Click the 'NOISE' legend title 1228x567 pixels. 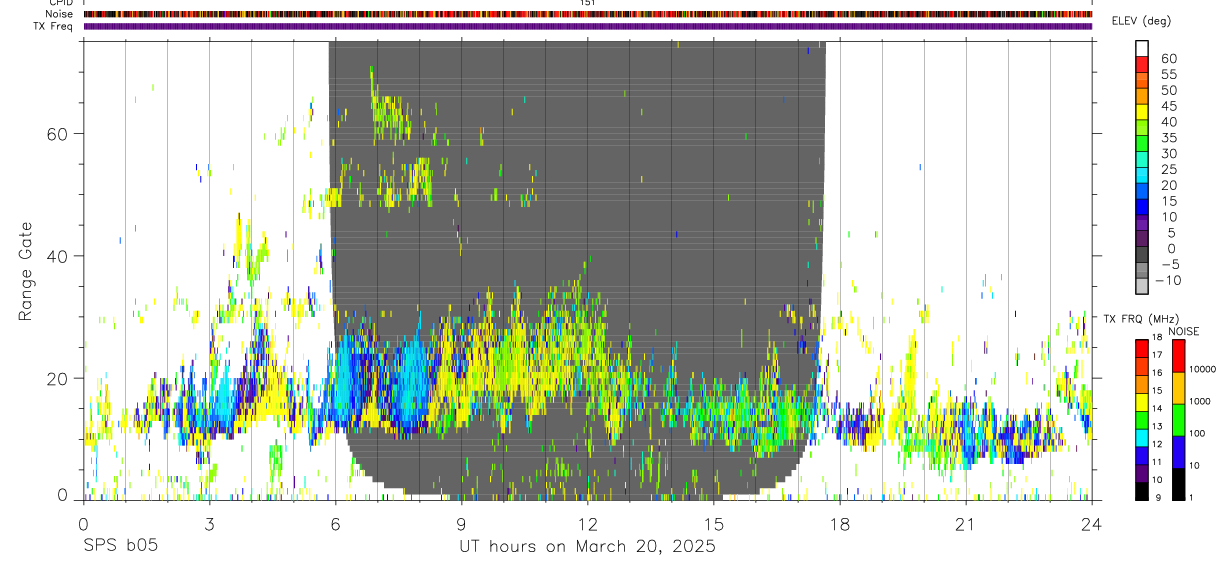tap(1184, 331)
